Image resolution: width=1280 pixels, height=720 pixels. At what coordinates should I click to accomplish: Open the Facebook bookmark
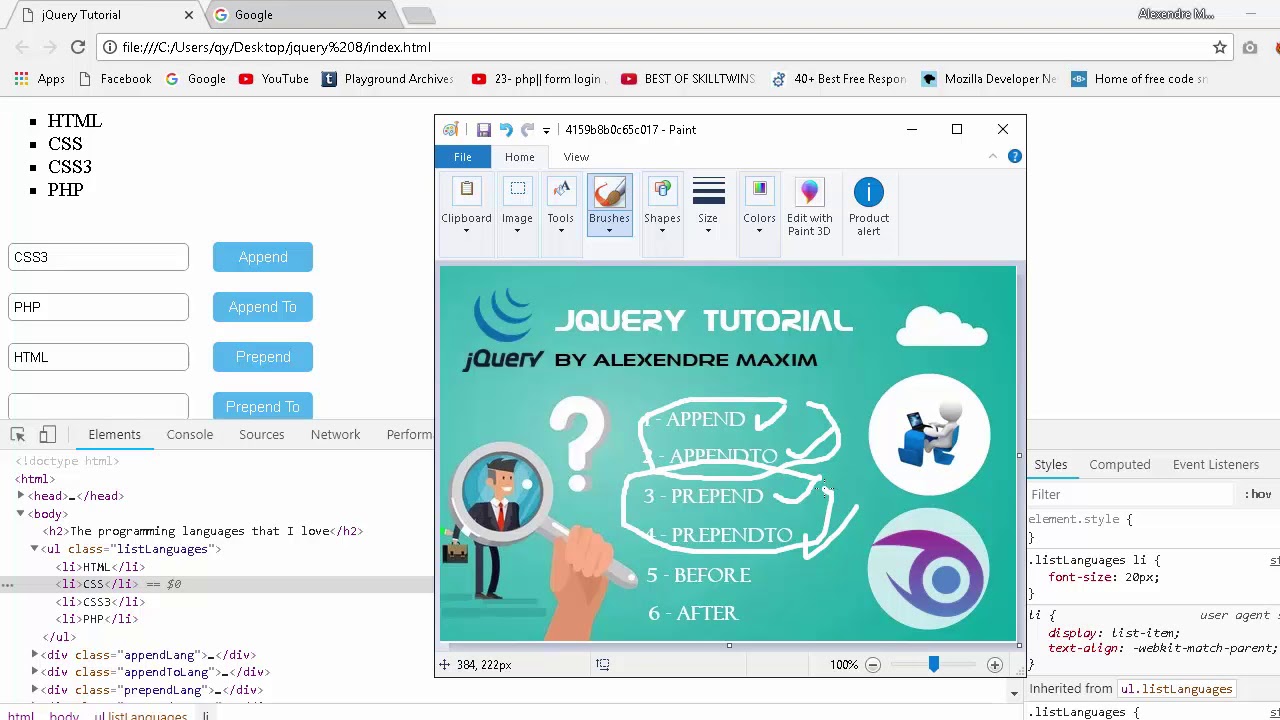coord(115,79)
